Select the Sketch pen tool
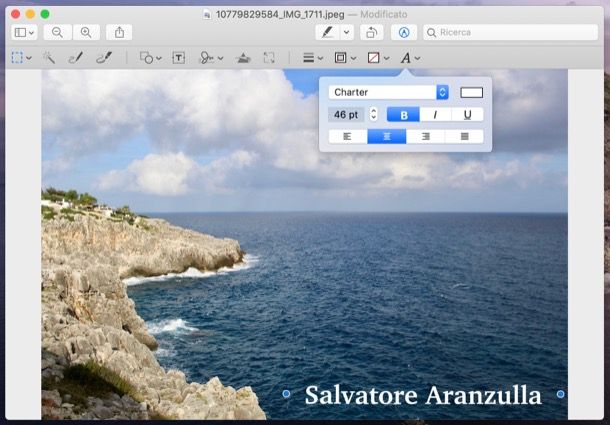 tap(75, 58)
